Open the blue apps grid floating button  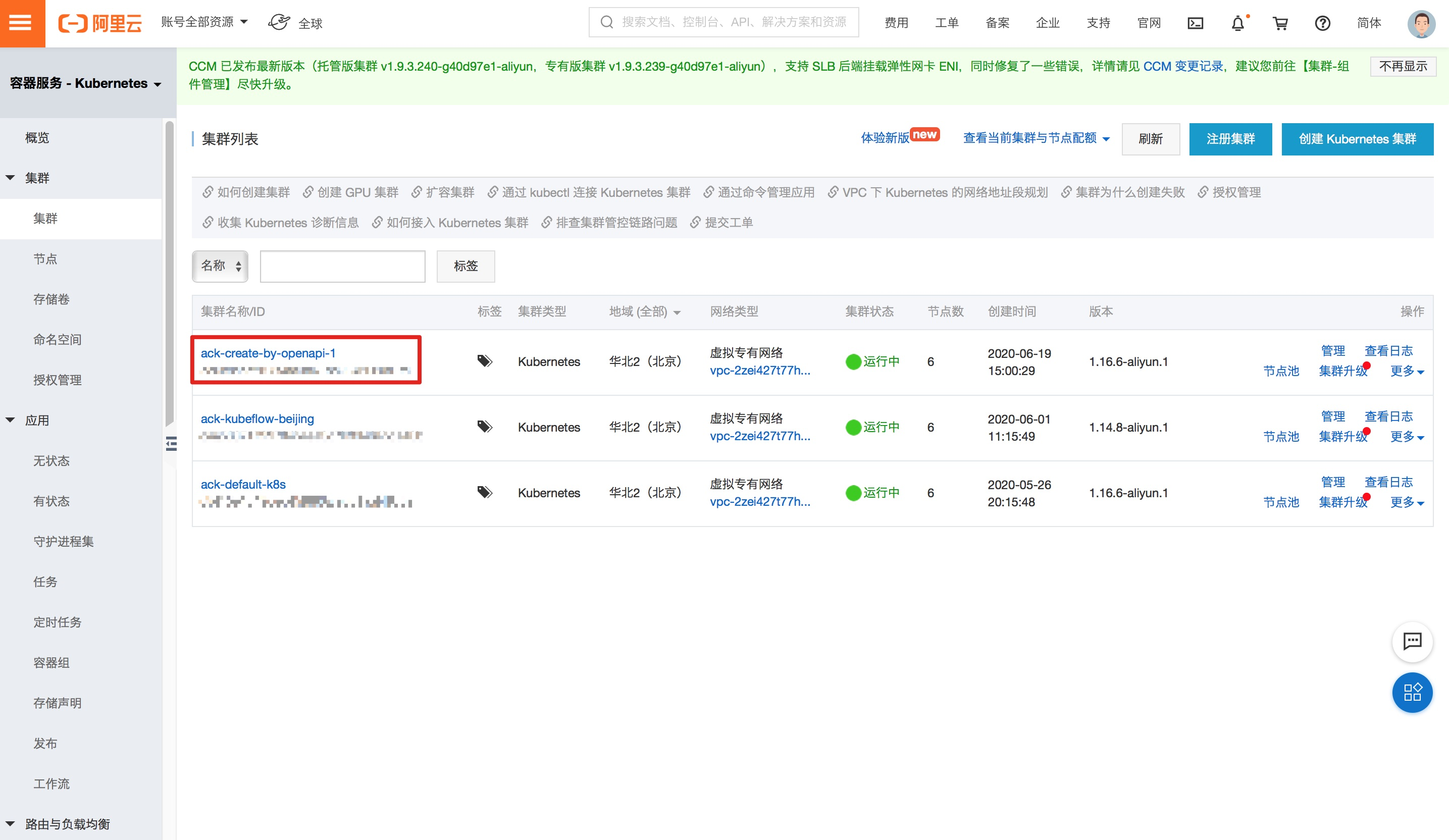(x=1412, y=692)
